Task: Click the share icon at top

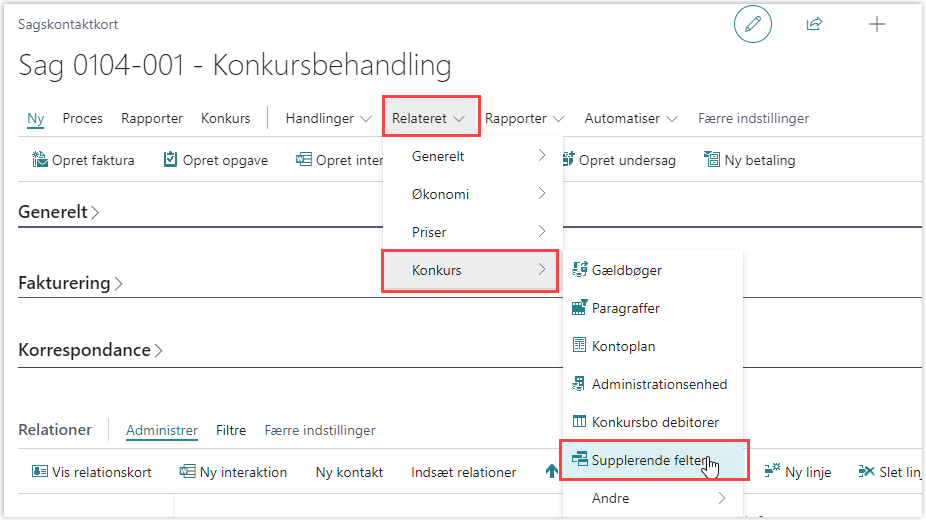Action: (x=814, y=25)
